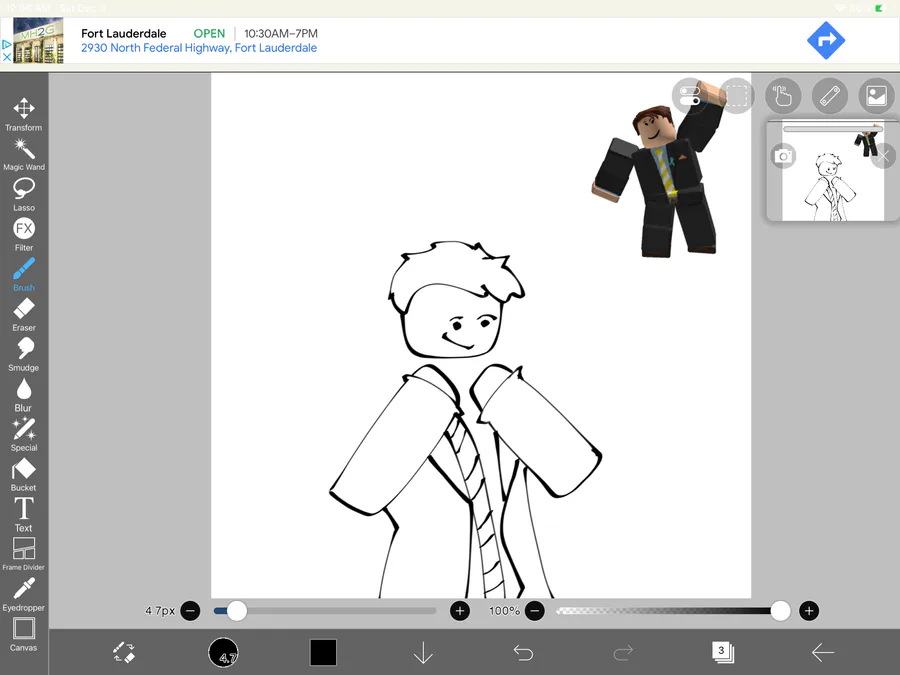The image size is (900, 675).
Task: Open the stabilizer hand icon
Action: tap(783, 96)
